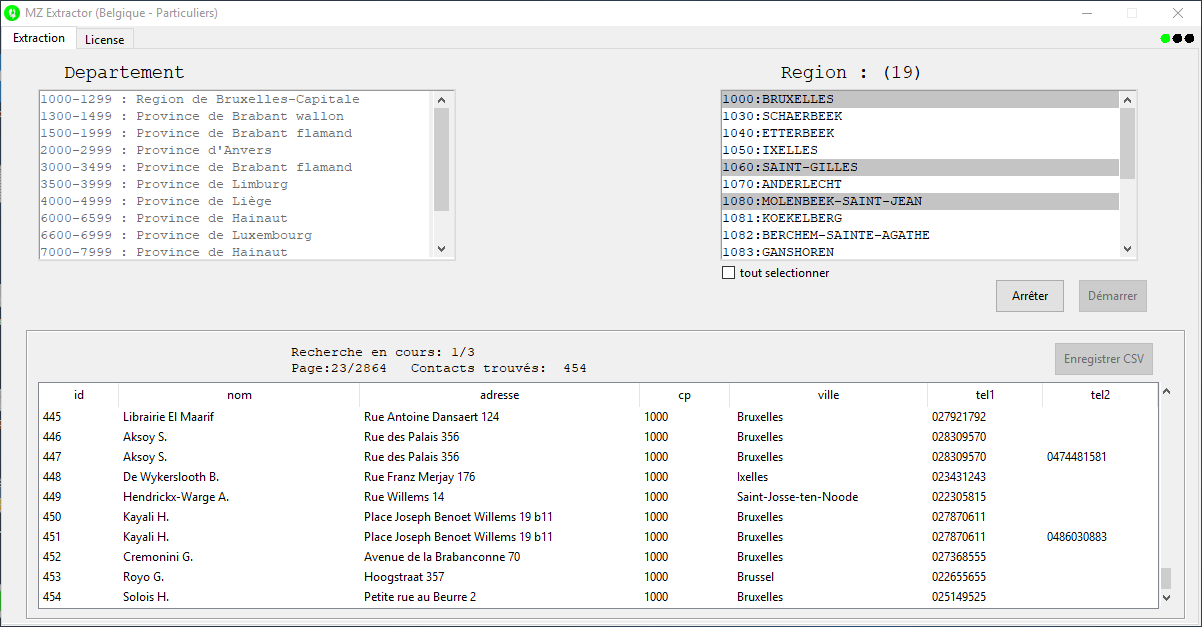Image resolution: width=1202 pixels, height=627 pixels.
Task: Click the Arrêter button
Action: (x=1030, y=296)
